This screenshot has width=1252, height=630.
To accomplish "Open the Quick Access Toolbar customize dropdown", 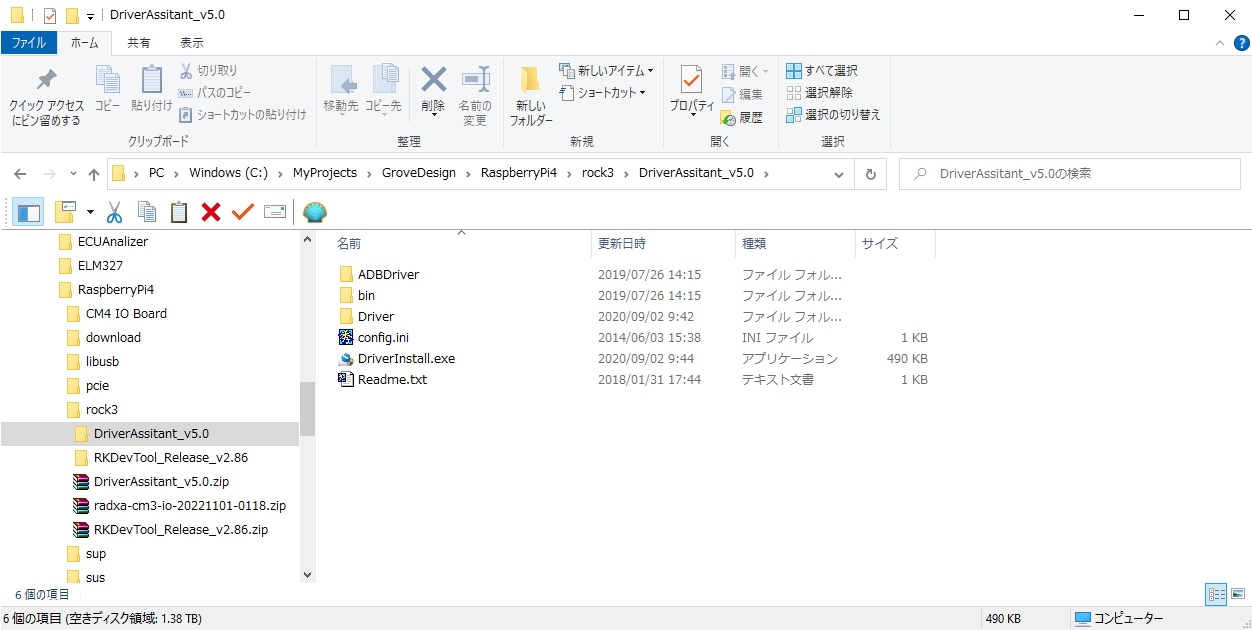I will [x=90, y=17].
